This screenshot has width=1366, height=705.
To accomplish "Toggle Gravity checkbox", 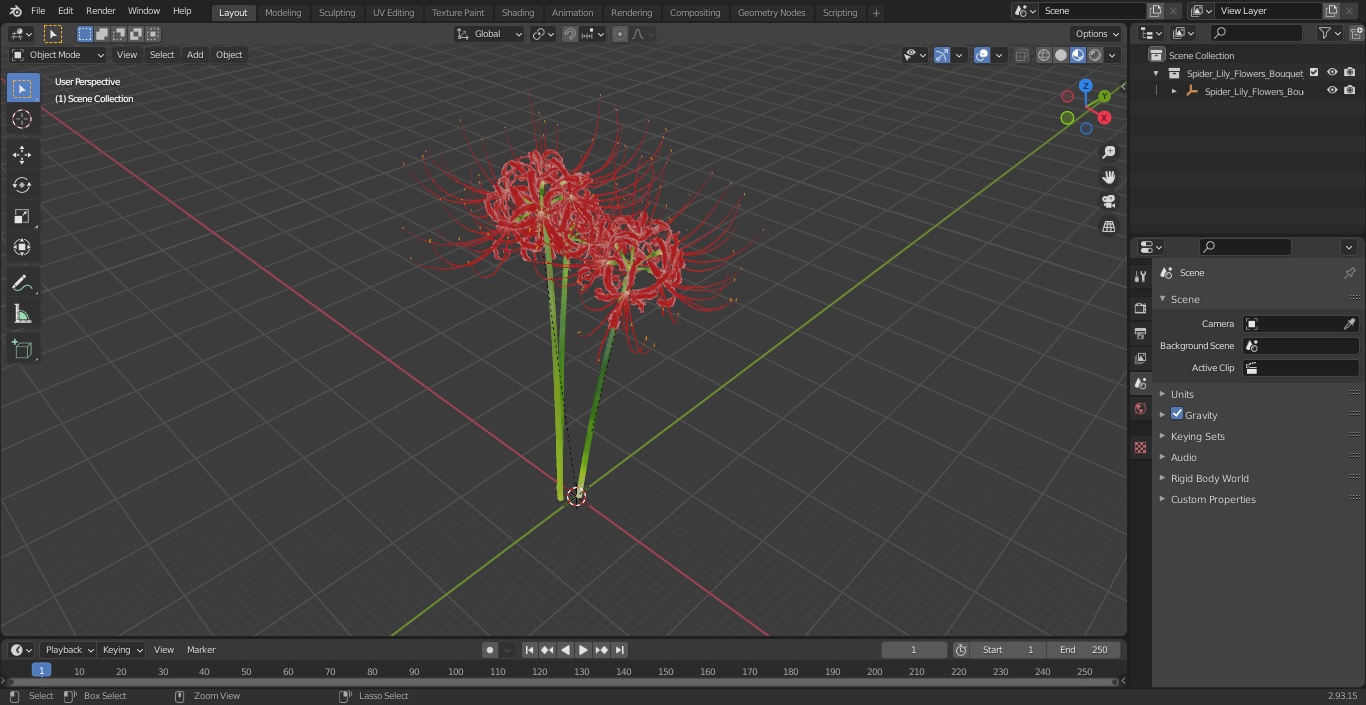I will 1177,414.
